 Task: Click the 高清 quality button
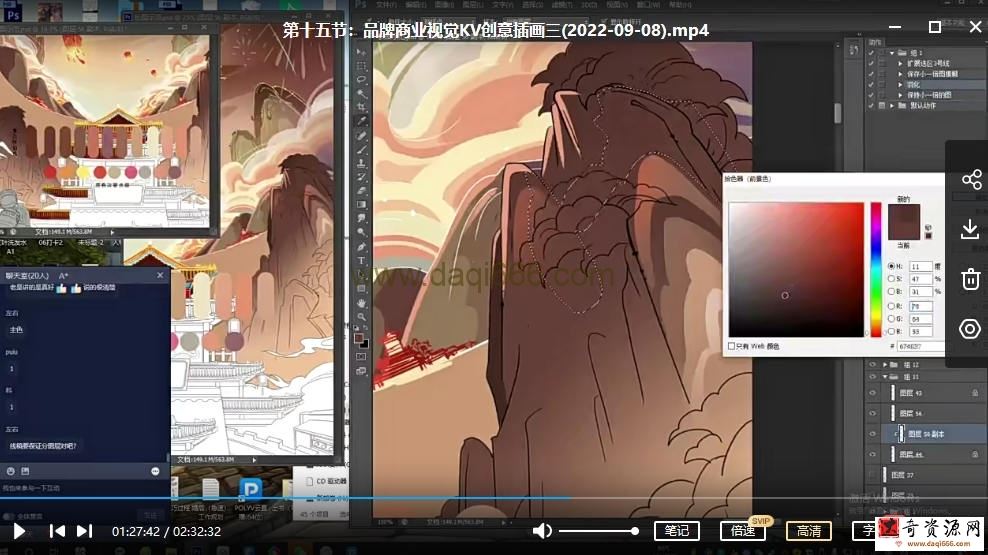coord(809,531)
